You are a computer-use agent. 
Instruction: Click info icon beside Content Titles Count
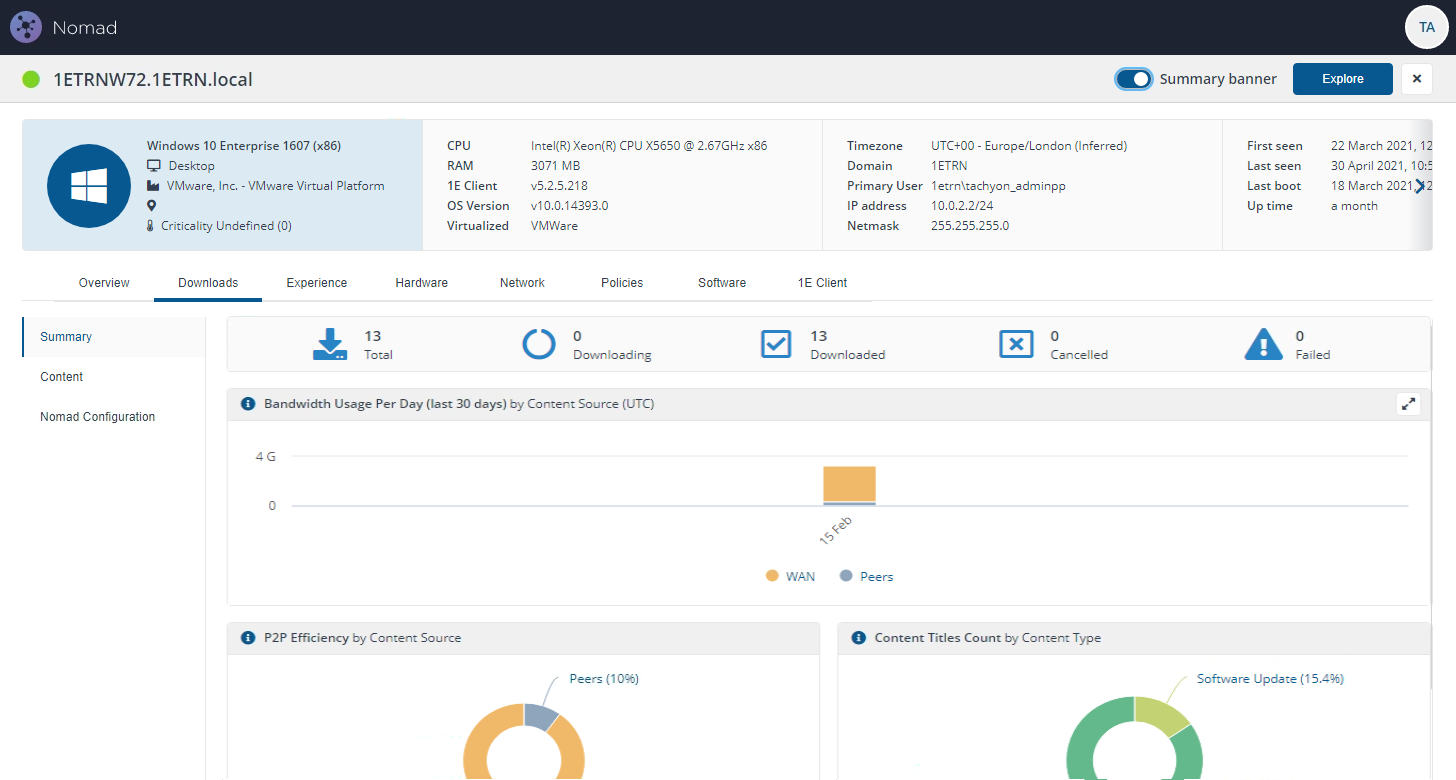click(x=858, y=637)
